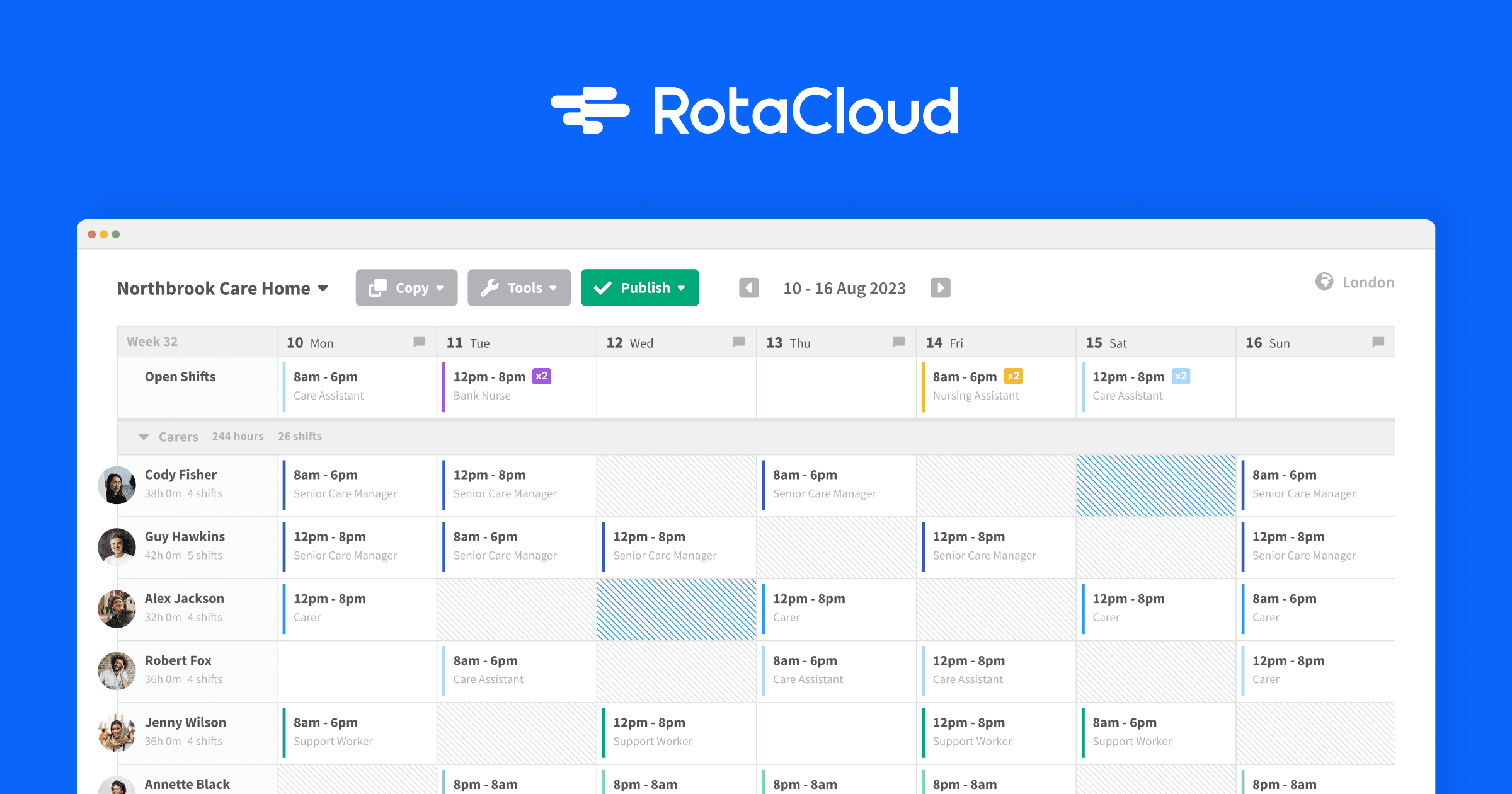Open Sunday 16 day note icon
The height and width of the screenshot is (794, 1512).
[1378, 342]
